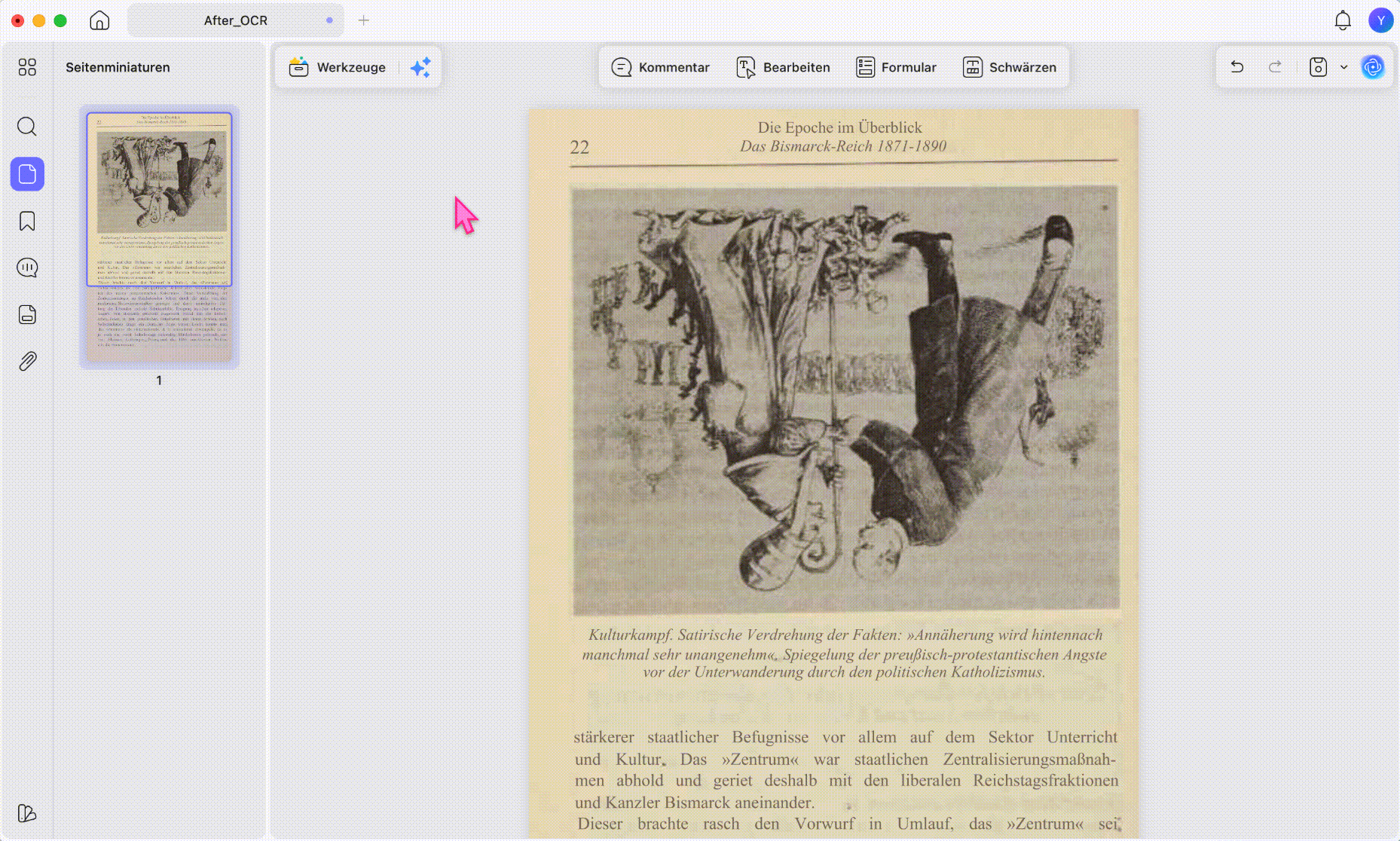Add a new tab with plus
The width and height of the screenshot is (1400, 841).
tap(364, 20)
